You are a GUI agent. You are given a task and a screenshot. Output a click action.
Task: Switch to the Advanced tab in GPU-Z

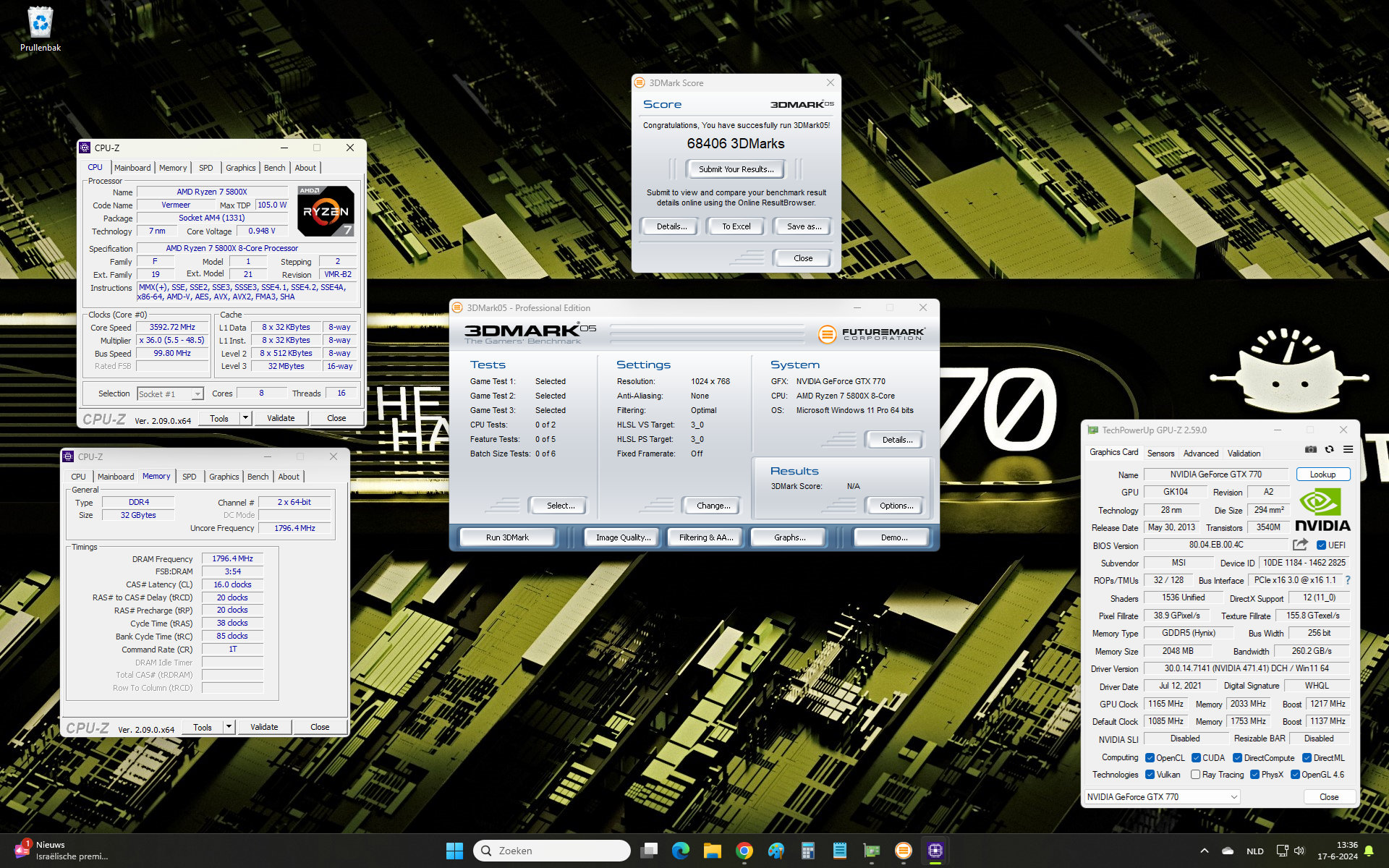[x=1201, y=454]
